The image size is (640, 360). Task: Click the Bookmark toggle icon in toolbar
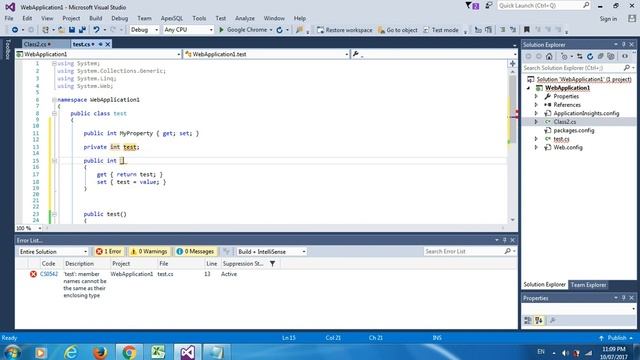pyautogui.click(x=527, y=30)
